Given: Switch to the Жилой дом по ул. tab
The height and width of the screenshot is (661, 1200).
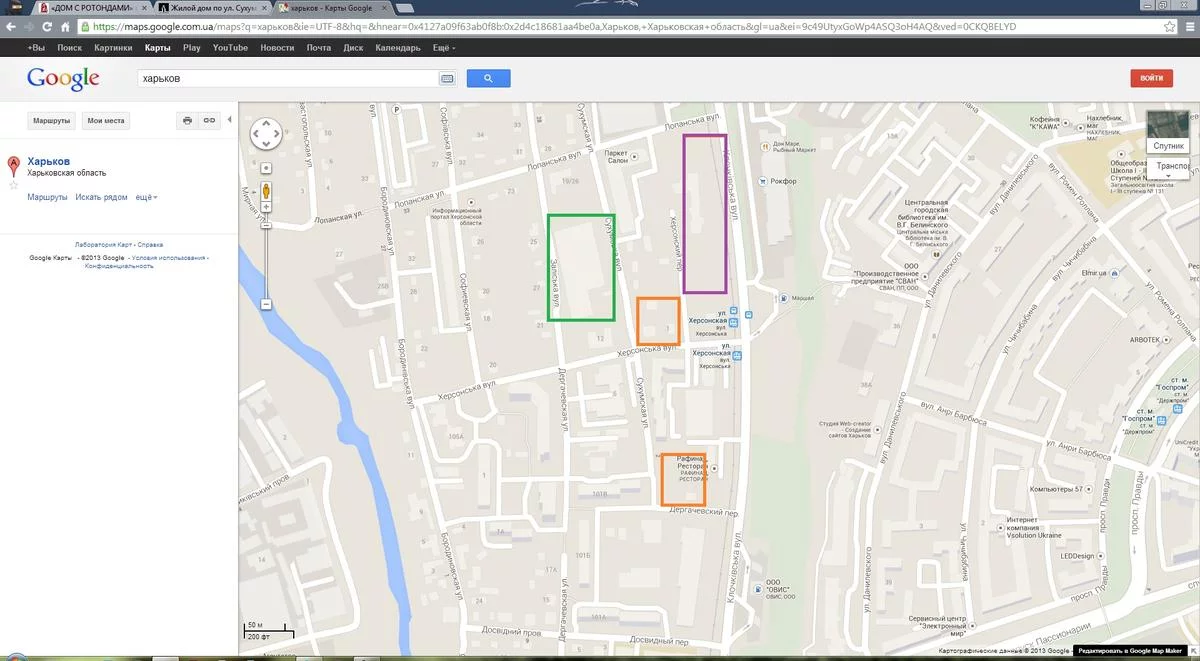Looking at the screenshot, I should (212, 7).
